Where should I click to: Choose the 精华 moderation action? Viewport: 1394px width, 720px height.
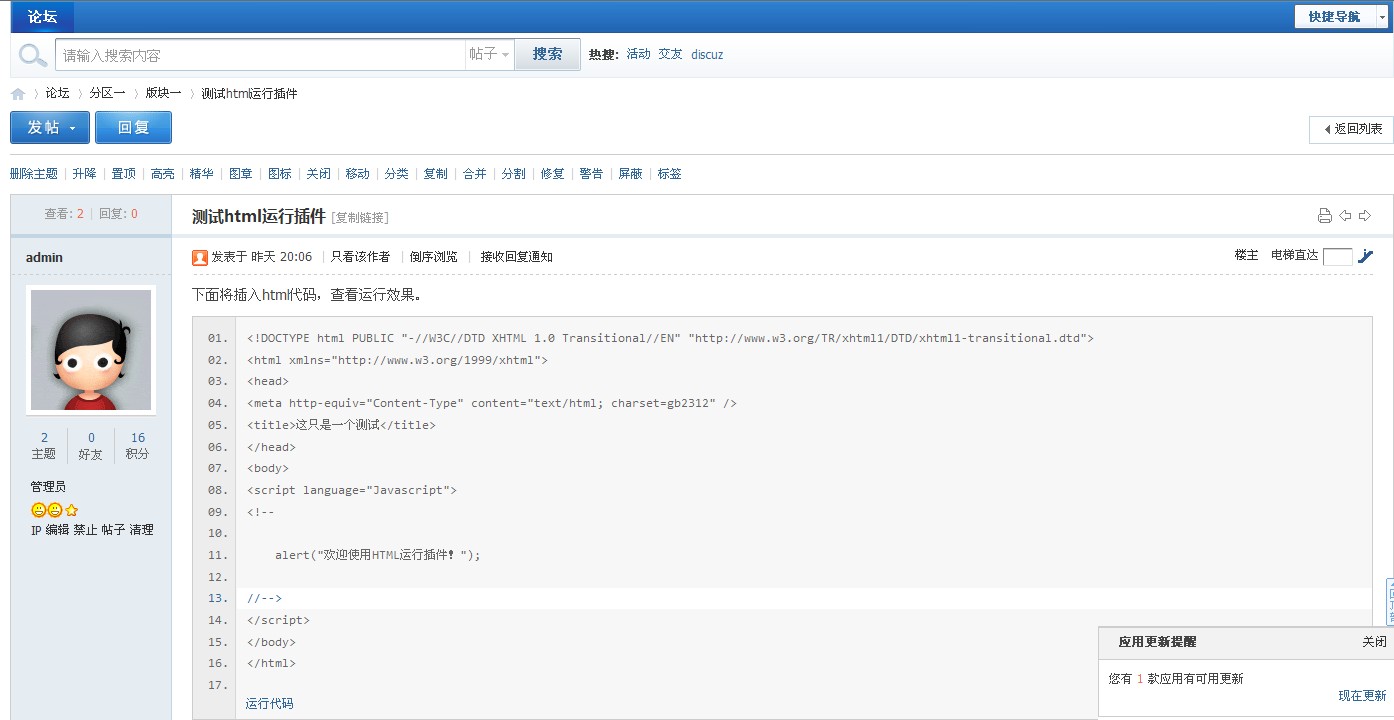pos(201,174)
